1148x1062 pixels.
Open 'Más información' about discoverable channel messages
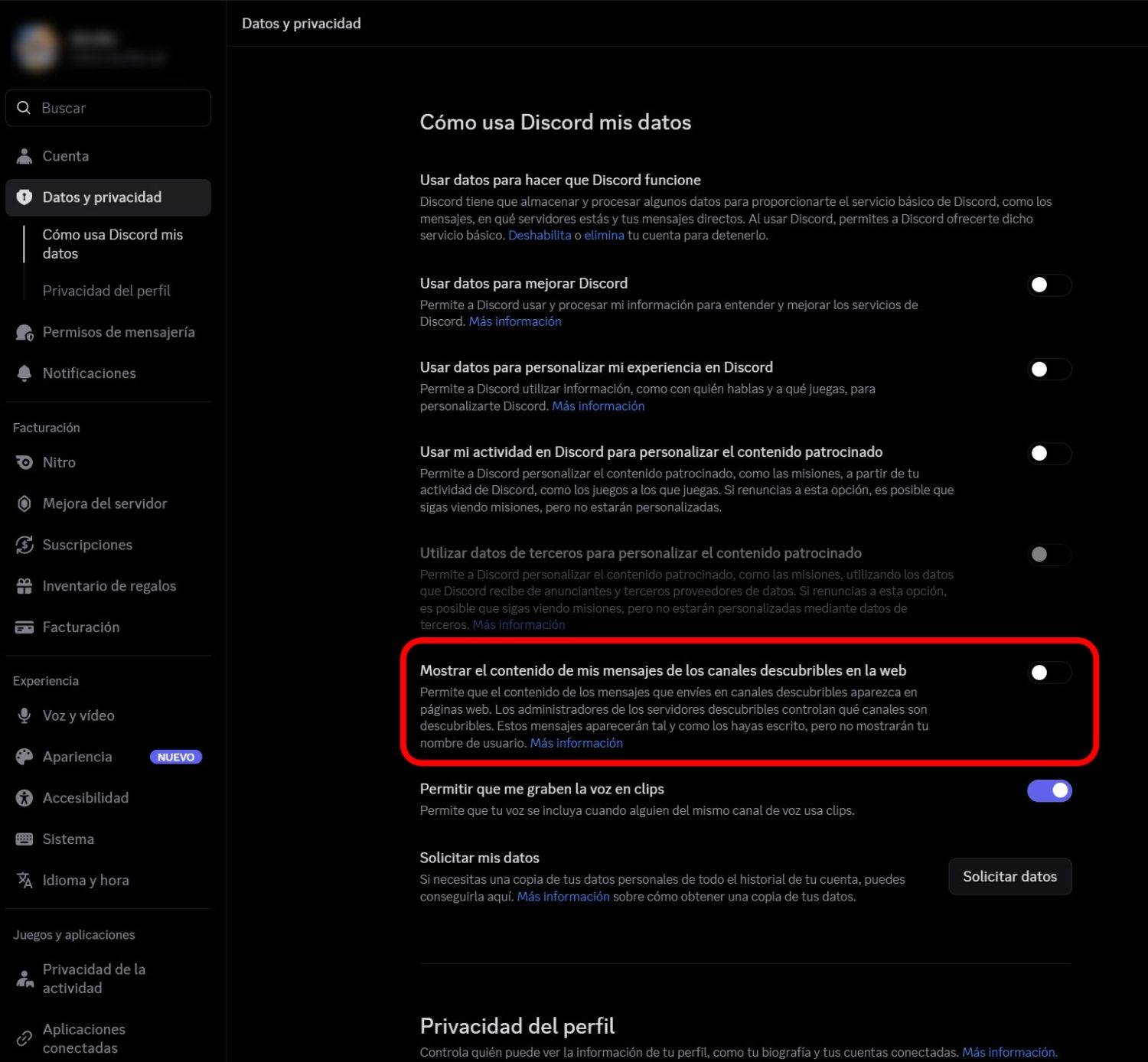[576, 743]
